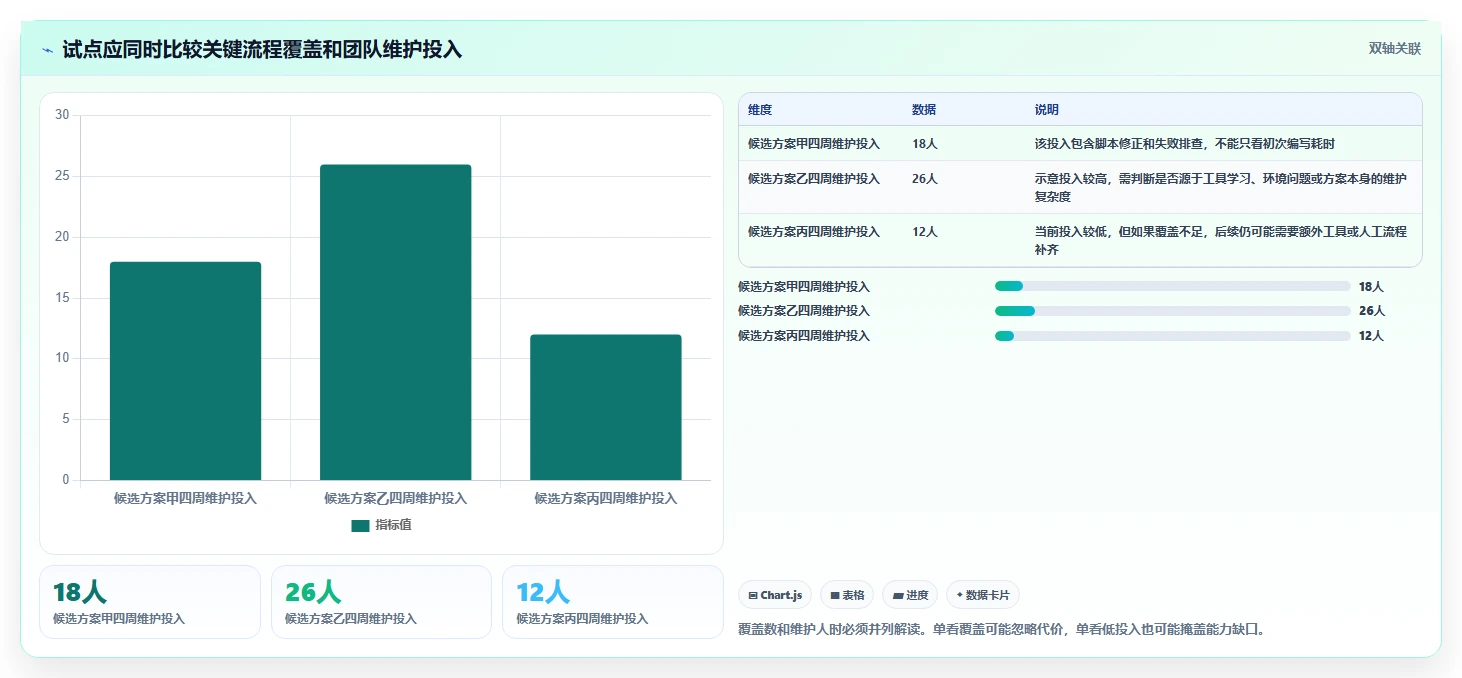Click the lightning icon beside the title

pos(48,50)
